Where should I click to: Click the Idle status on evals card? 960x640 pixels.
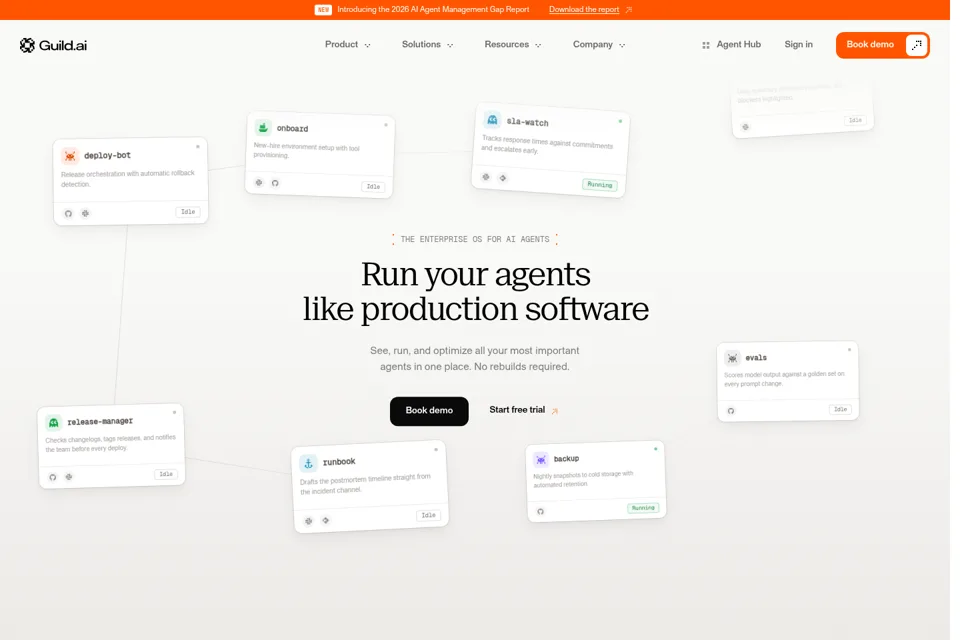840,409
